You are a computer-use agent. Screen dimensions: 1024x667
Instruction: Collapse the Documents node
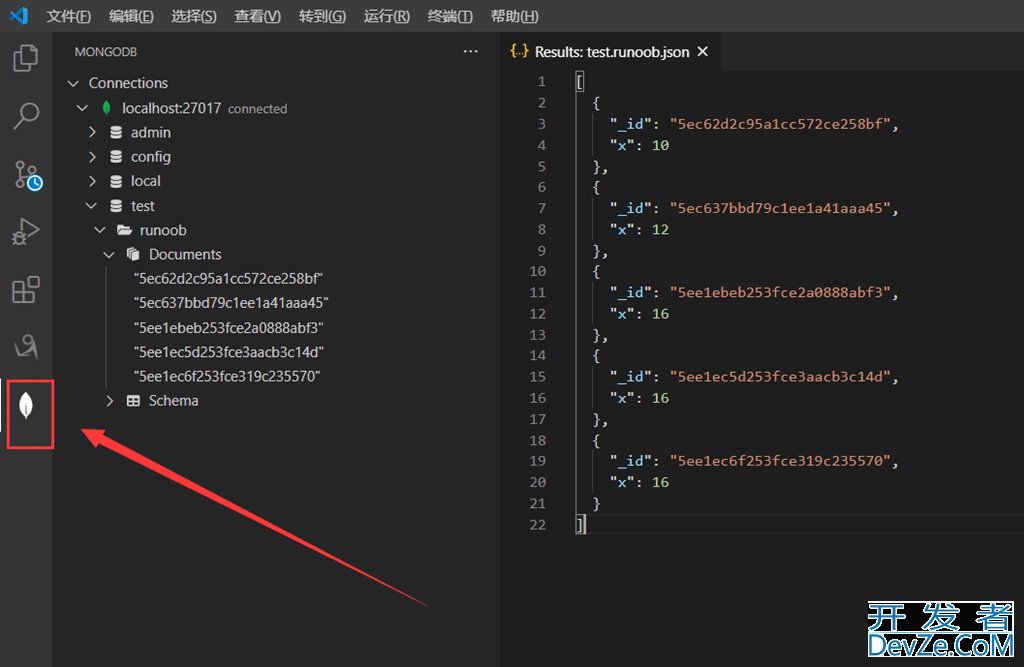109,255
